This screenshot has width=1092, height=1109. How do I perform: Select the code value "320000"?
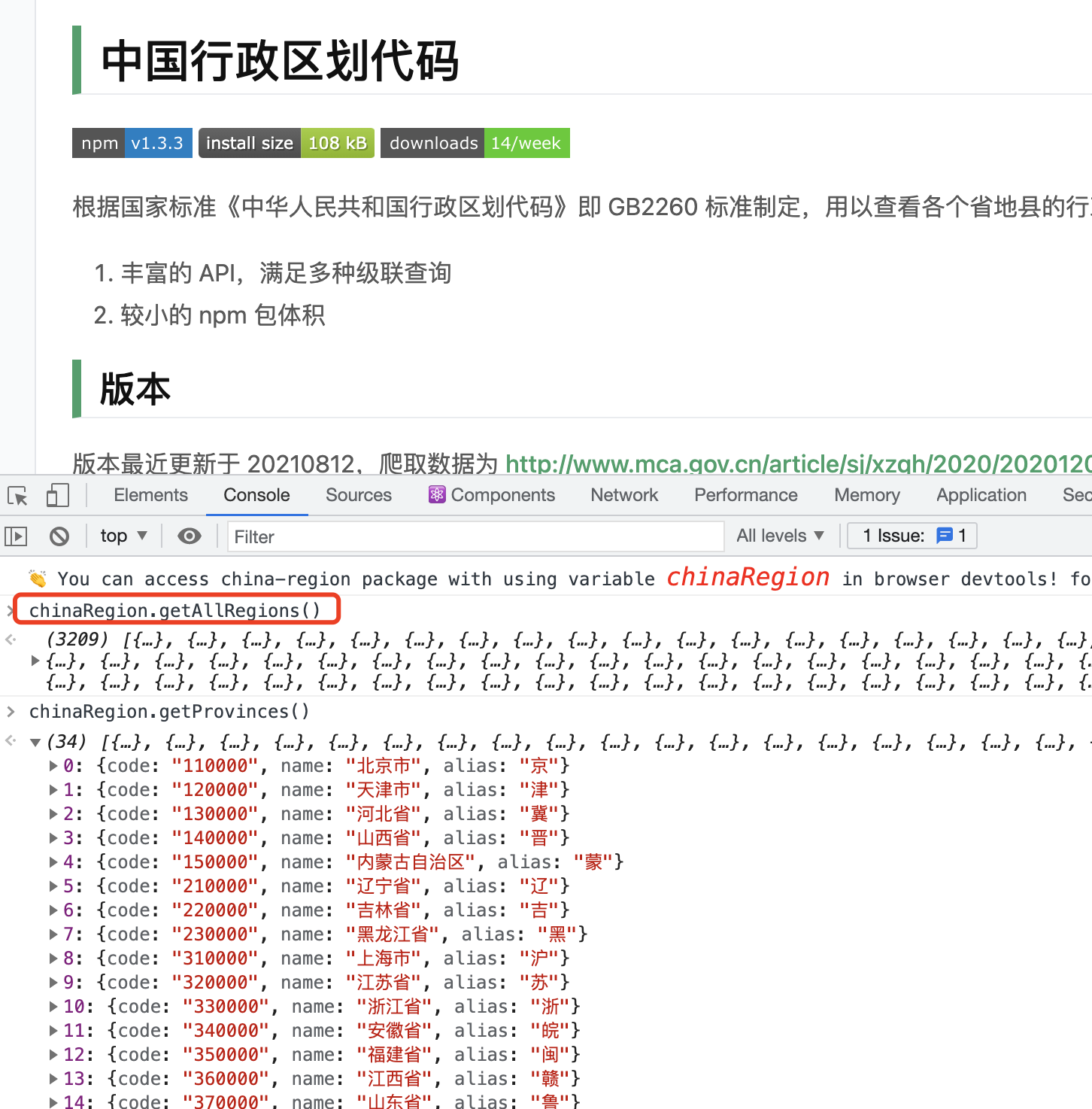(215, 983)
